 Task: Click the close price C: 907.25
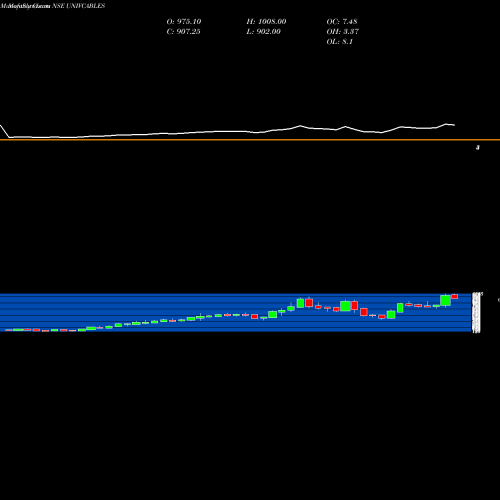click(183, 32)
